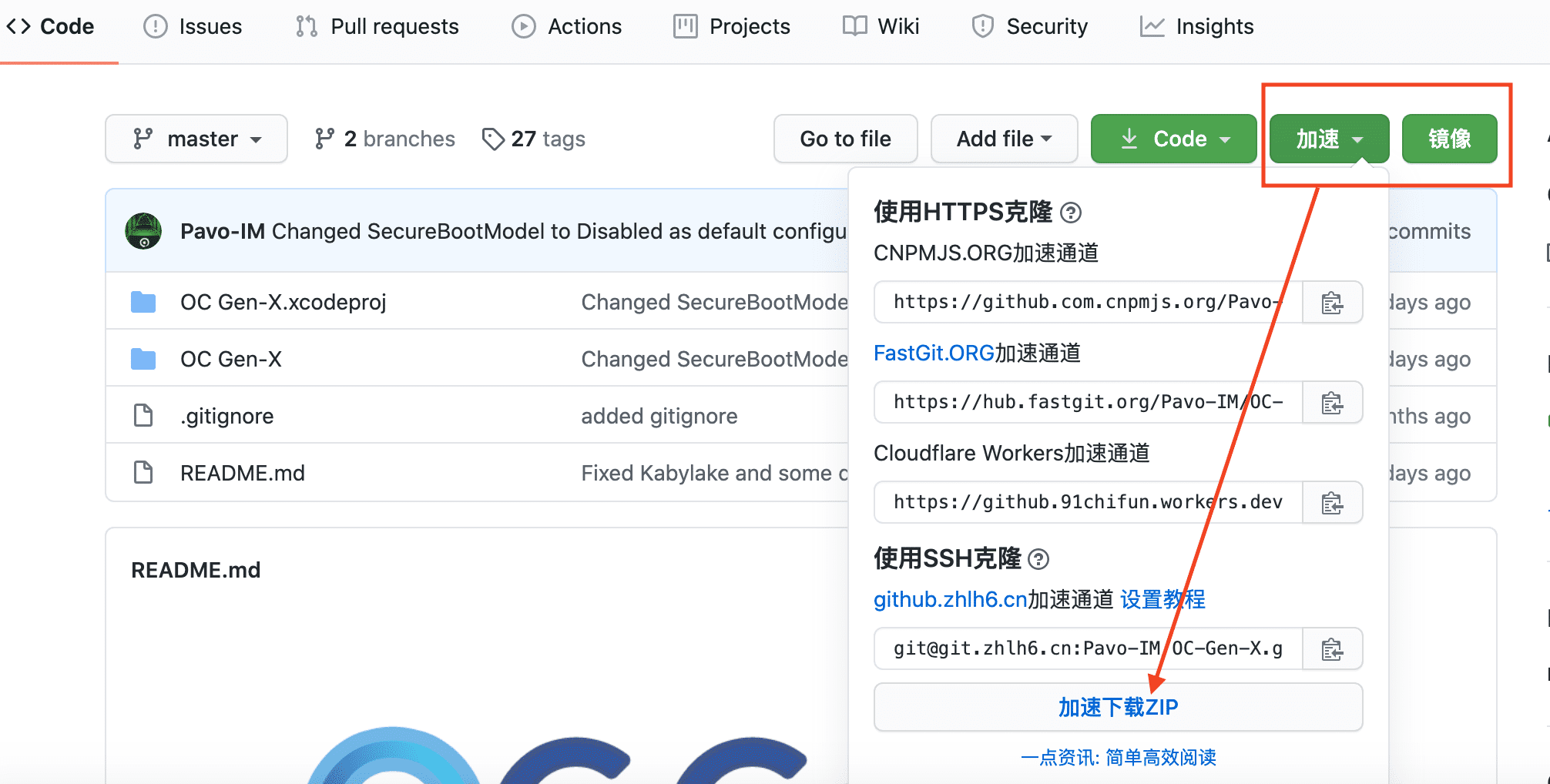Expand the master branch selector
The image size is (1550, 784).
tap(196, 139)
